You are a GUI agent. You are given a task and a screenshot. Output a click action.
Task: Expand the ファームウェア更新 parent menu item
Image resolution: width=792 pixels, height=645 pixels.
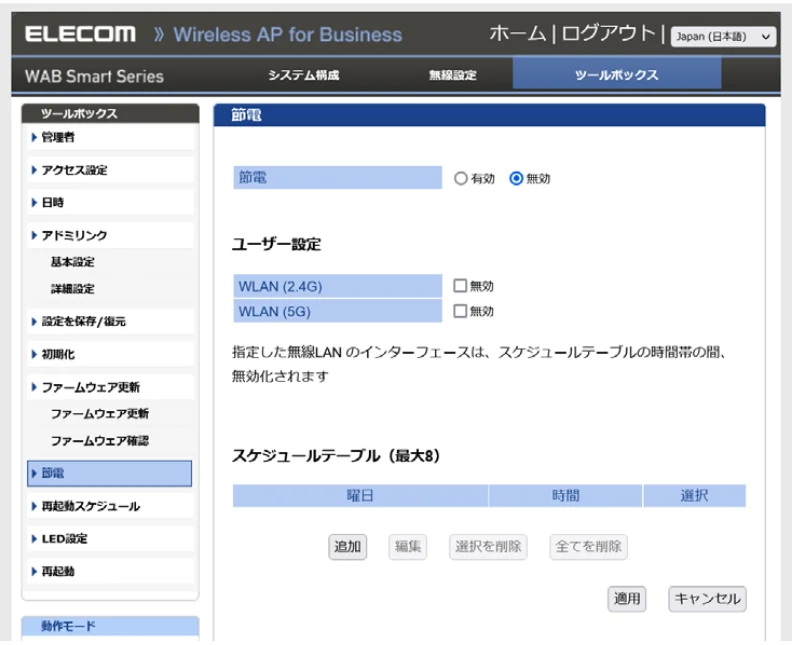[110, 387]
